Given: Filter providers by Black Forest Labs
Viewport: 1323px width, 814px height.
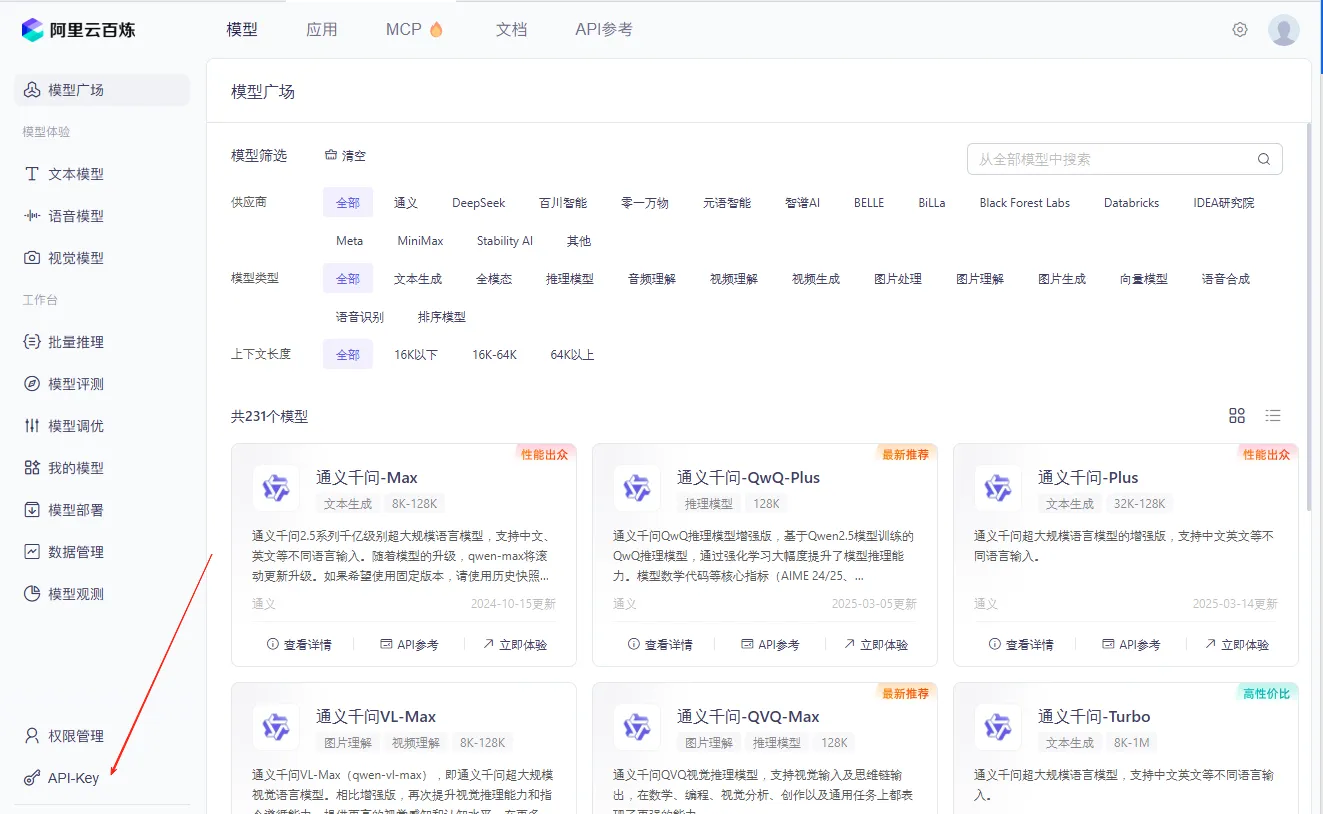Looking at the screenshot, I should 1025,203.
